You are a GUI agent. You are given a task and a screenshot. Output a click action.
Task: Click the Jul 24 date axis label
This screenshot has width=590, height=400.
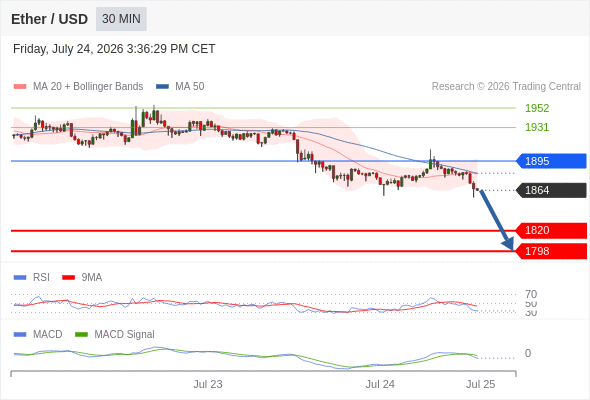380,384
